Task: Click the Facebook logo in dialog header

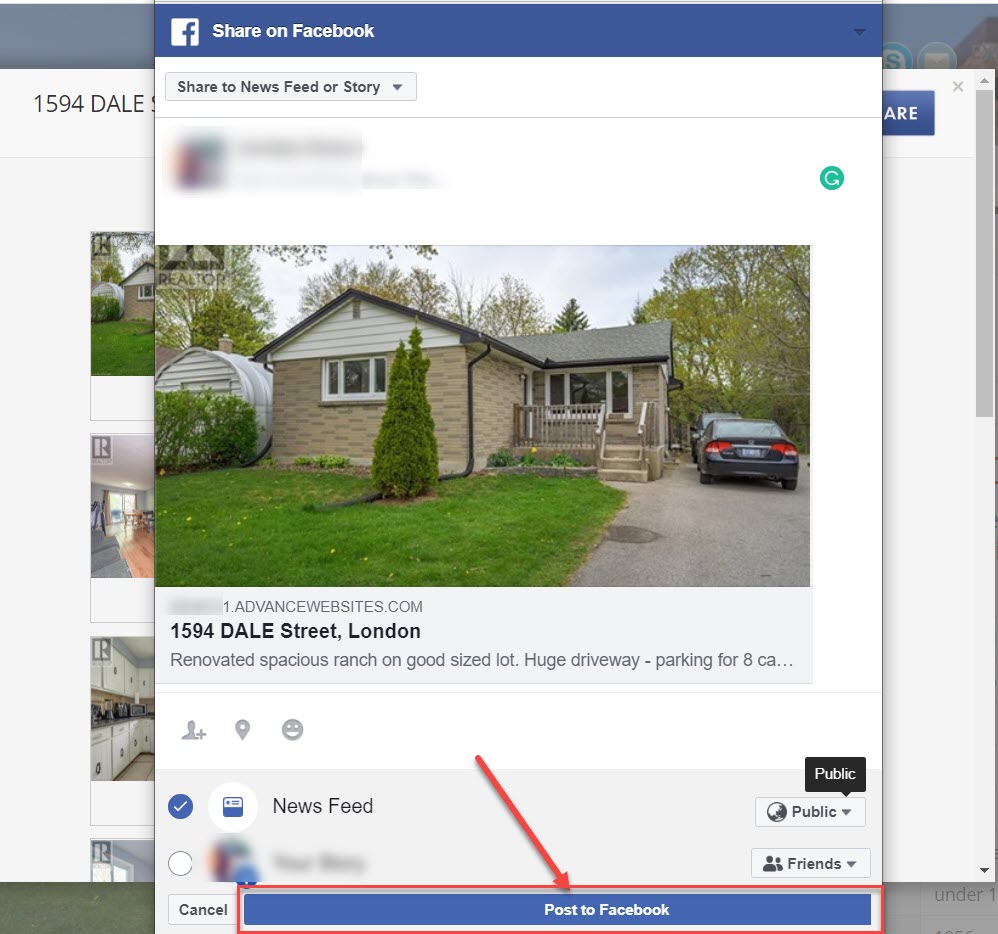Action: pyautogui.click(x=185, y=32)
